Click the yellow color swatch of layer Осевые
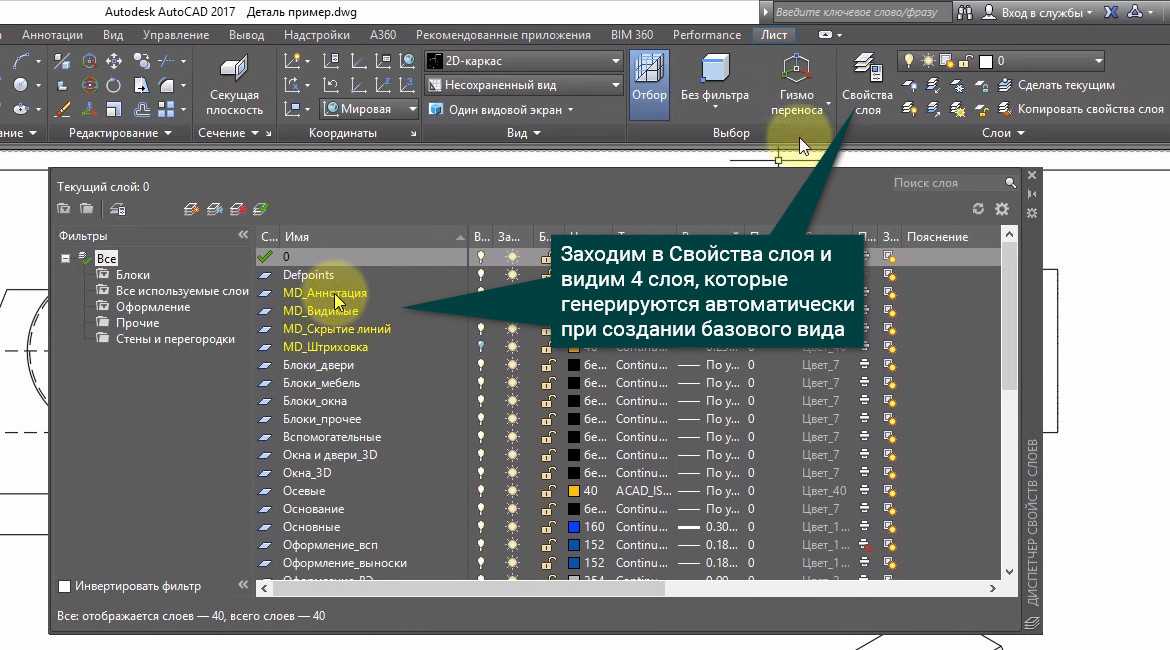 [574, 491]
